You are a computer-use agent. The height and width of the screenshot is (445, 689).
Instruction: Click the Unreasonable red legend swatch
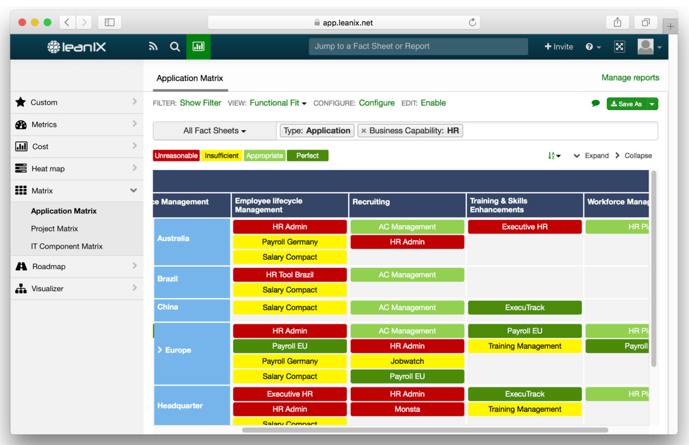pyautogui.click(x=176, y=156)
